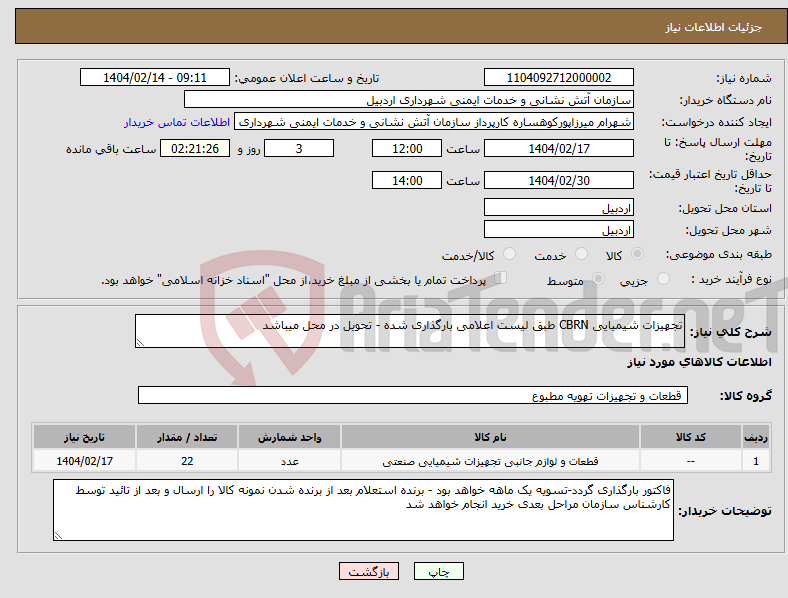Screen dimensions: 788x598
Task: Click the جزئیات اطلاعات نیاز page header
Action: [x=714, y=27]
